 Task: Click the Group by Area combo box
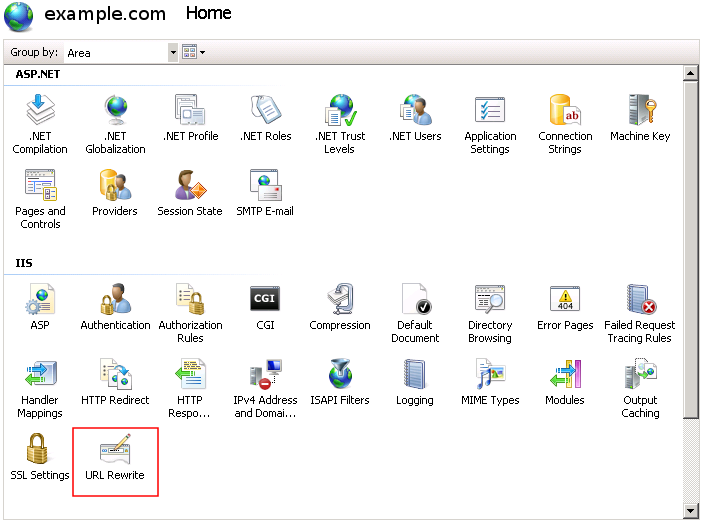point(115,52)
